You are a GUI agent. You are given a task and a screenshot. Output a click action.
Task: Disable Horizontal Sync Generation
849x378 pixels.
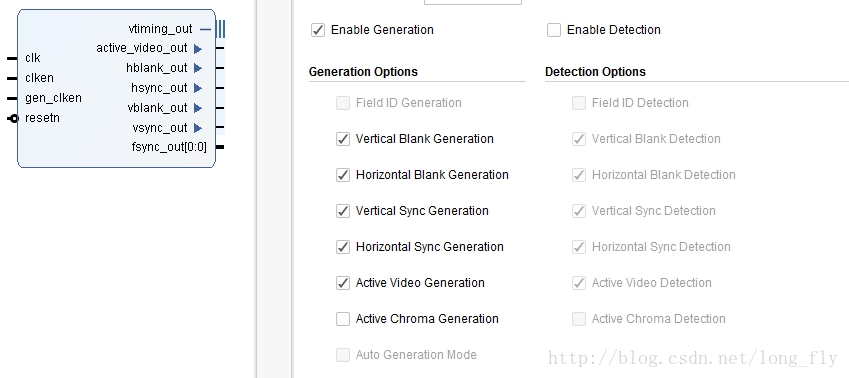[x=343, y=247]
